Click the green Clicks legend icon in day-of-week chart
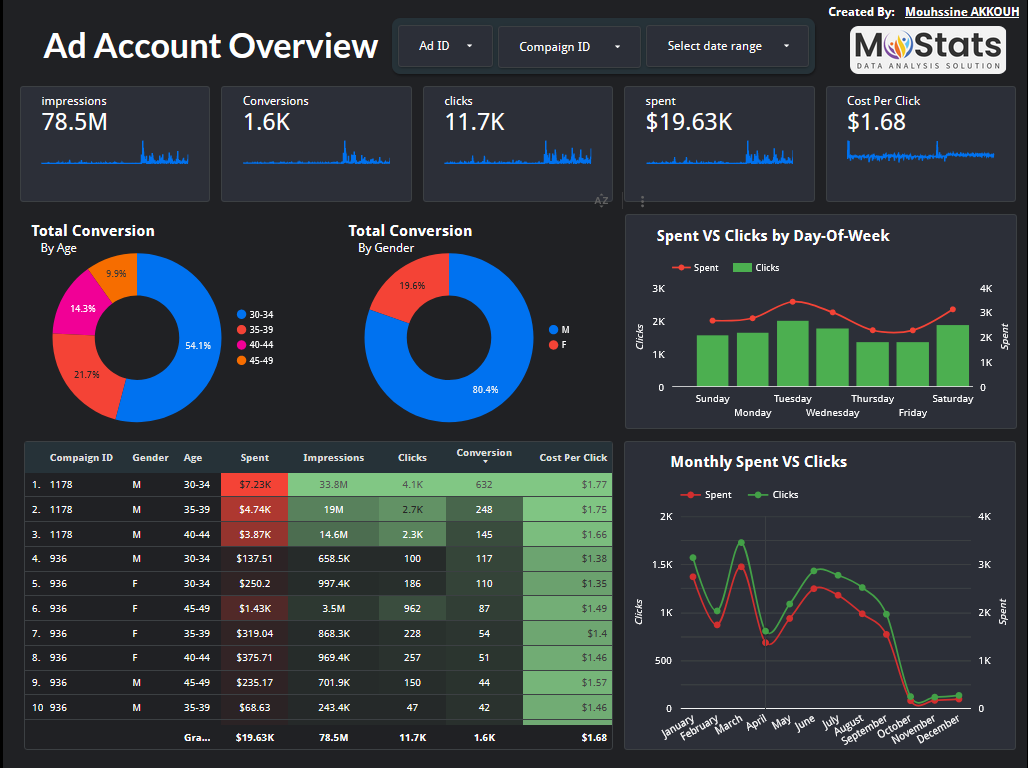 point(742,268)
